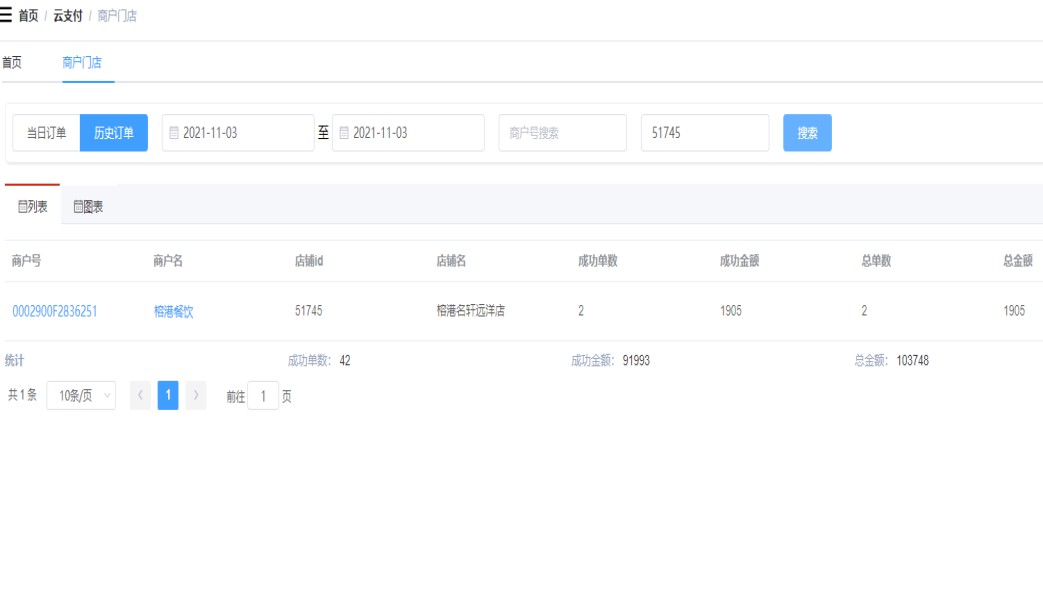This screenshot has width=1043, height=605.
Task: Select 历史订单 order toggle
Action: 114,133
